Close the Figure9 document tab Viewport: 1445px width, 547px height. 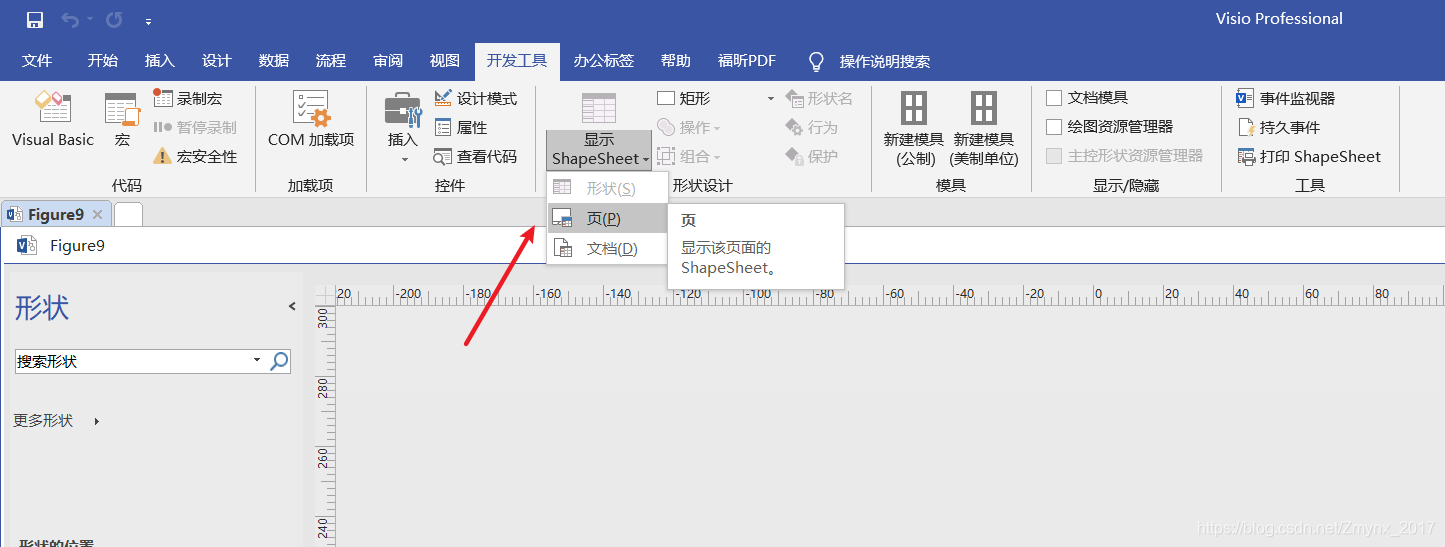[x=97, y=215]
